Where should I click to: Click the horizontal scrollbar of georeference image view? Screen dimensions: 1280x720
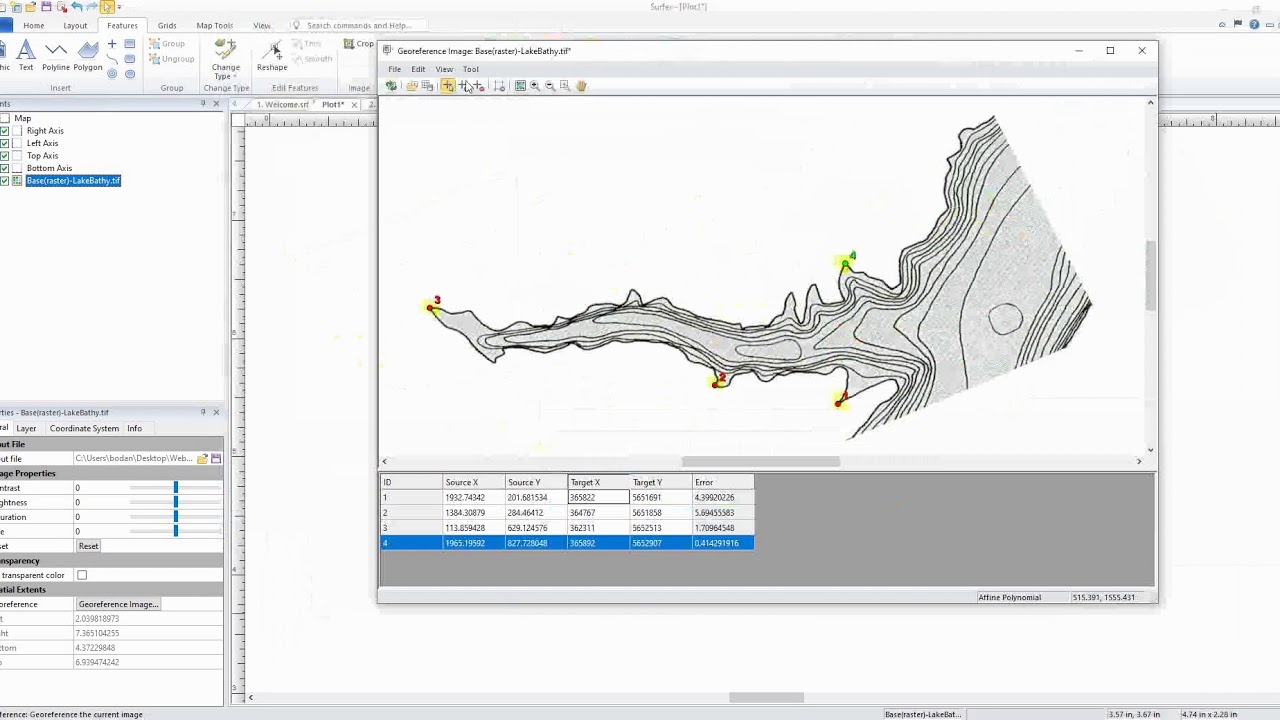tap(761, 461)
